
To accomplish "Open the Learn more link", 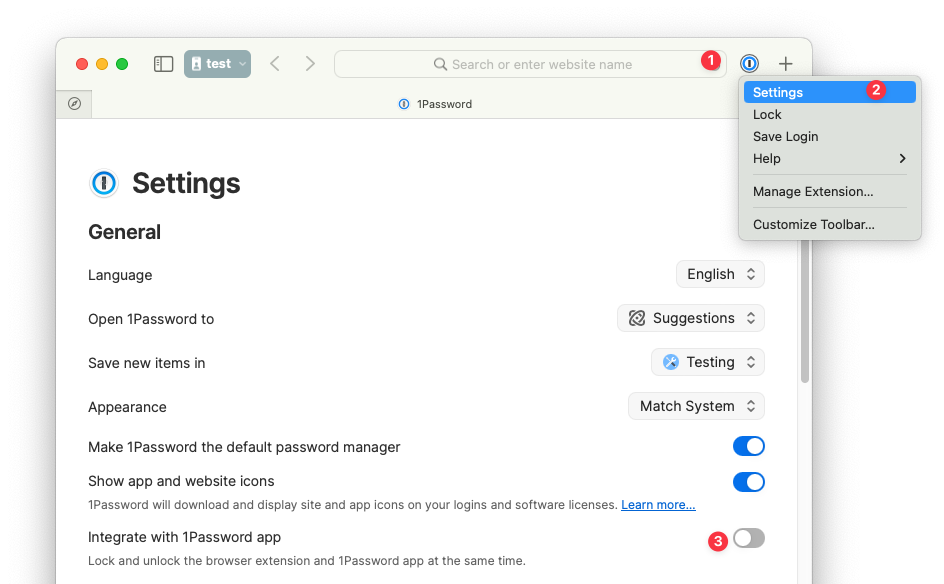I will pos(658,505).
